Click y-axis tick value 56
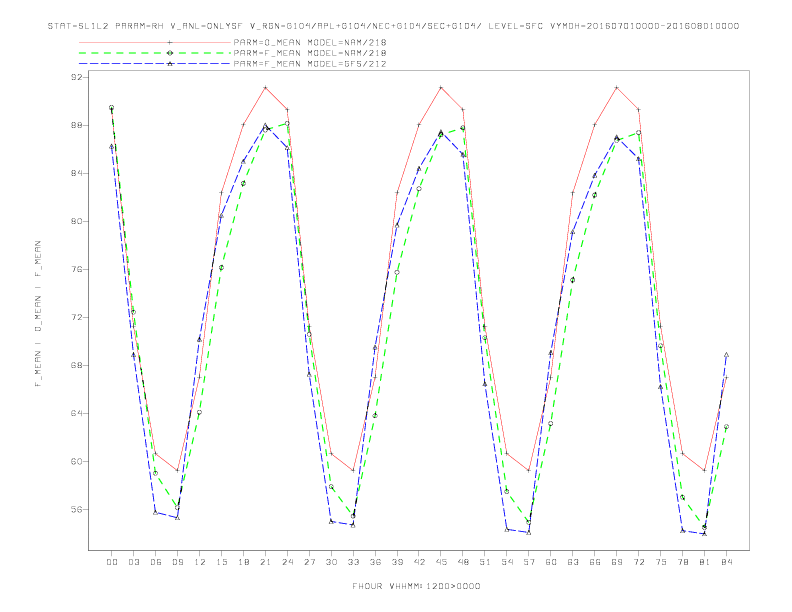The width and height of the screenshot is (792, 612). click(79, 509)
